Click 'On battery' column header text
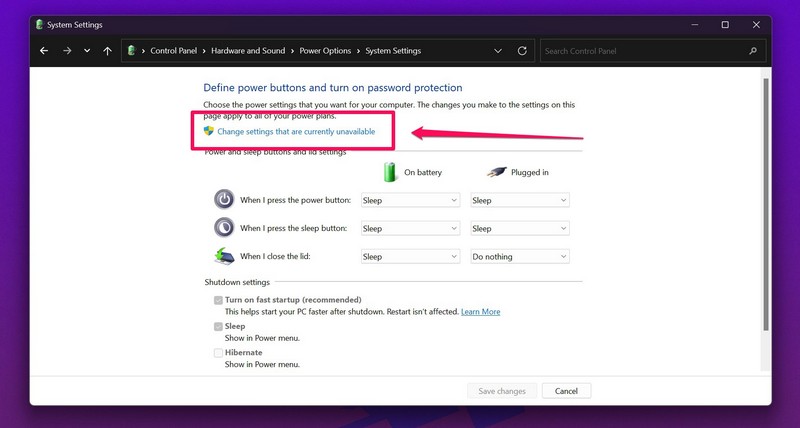 coord(423,172)
